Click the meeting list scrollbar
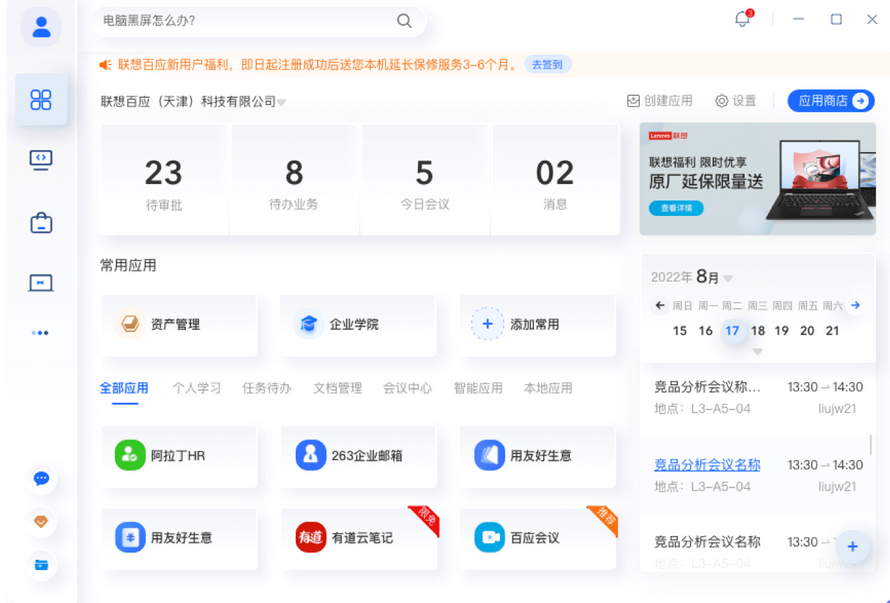Image resolution: width=890 pixels, height=603 pixels. click(871, 446)
